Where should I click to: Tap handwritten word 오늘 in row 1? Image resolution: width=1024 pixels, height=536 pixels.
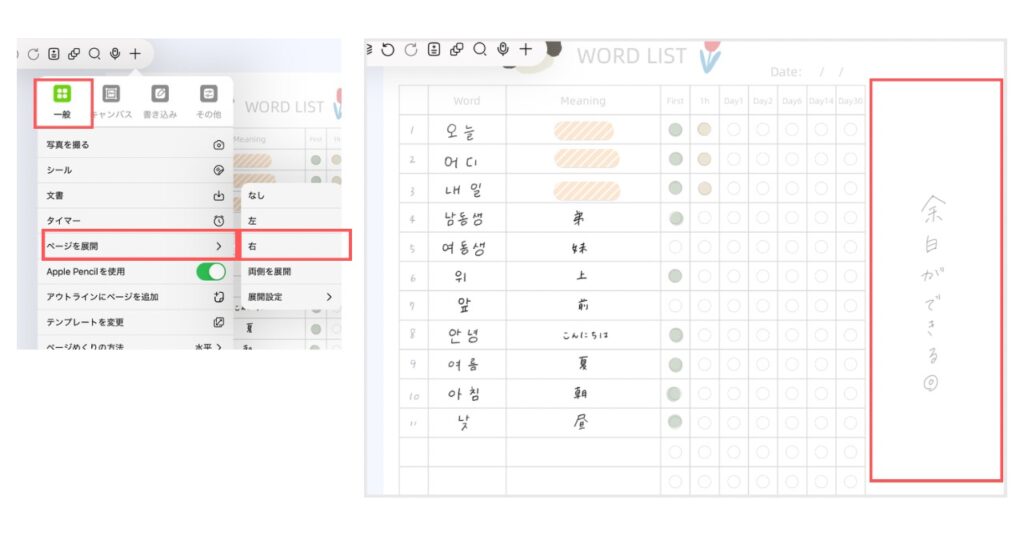pyautogui.click(x=461, y=131)
